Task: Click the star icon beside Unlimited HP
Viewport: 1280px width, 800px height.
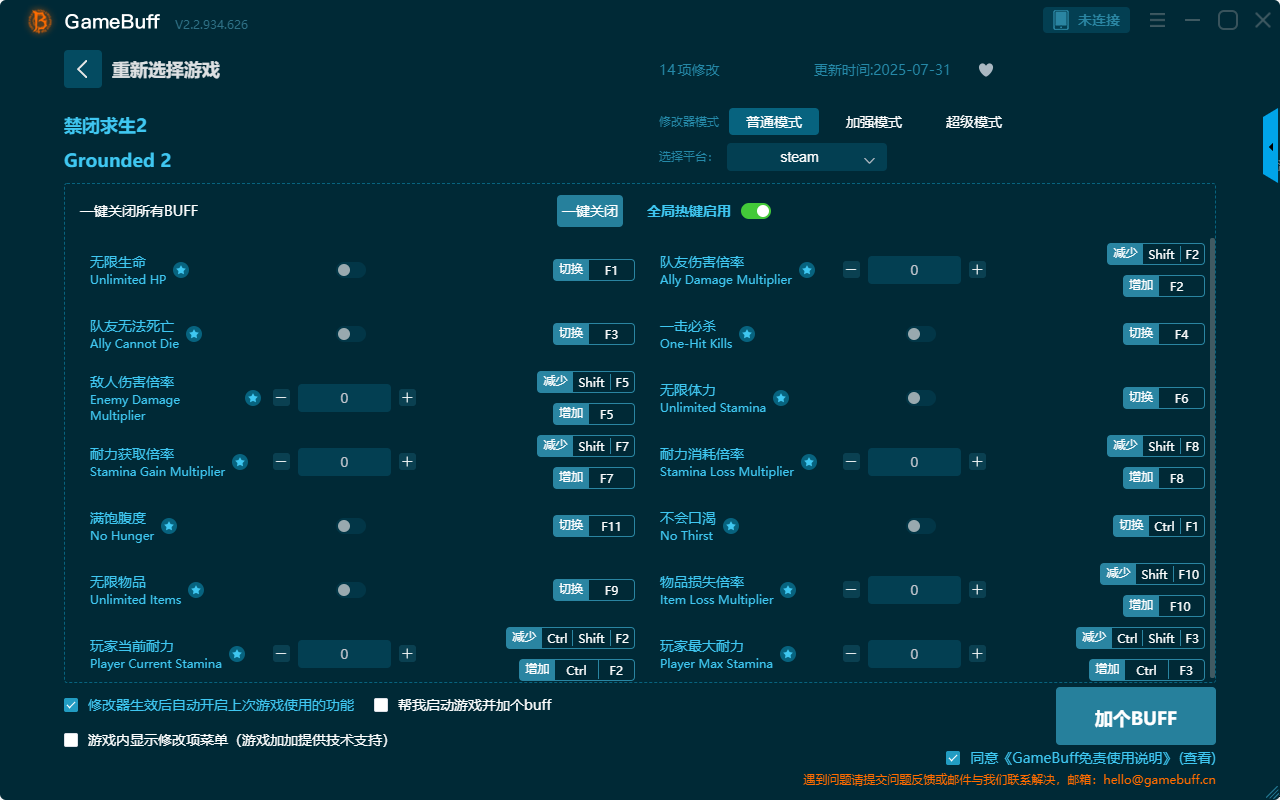Action: (x=181, y=269)
